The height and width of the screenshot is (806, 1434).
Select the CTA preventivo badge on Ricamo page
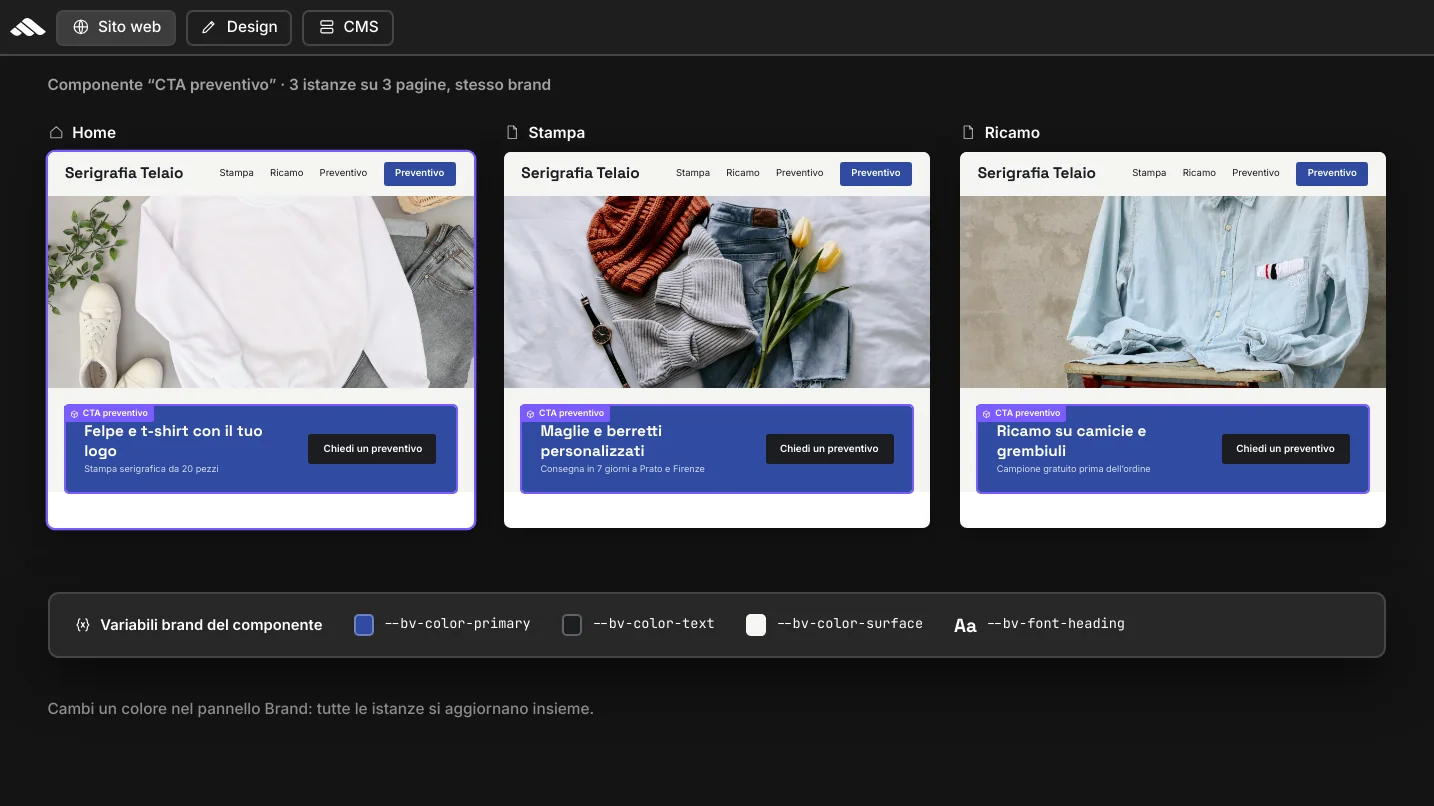(x=1021, y=413)
